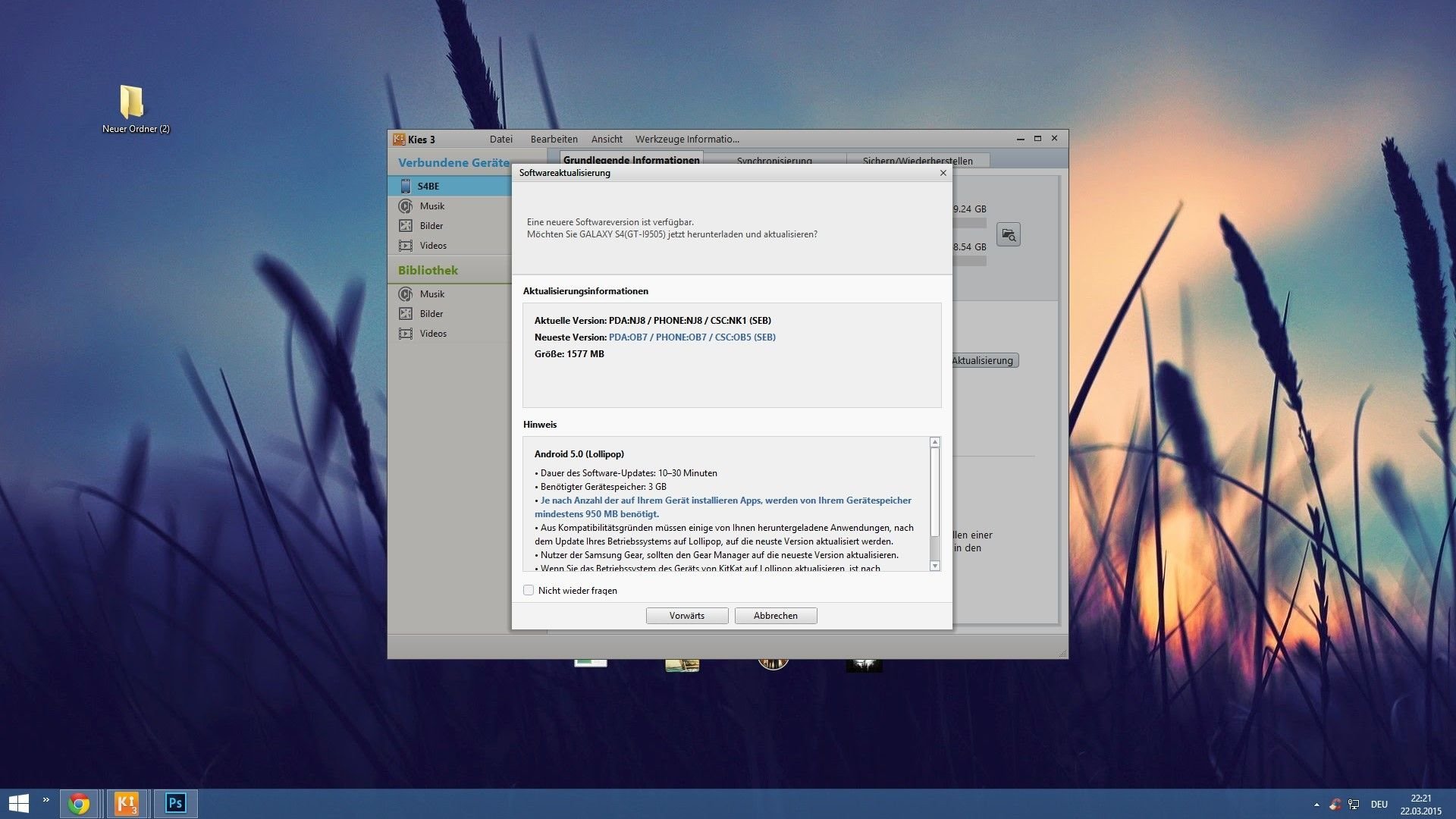The image size is (1456, 819).
Task: Launch Google Chrome from taskbar
Action: tap(79, 803)
